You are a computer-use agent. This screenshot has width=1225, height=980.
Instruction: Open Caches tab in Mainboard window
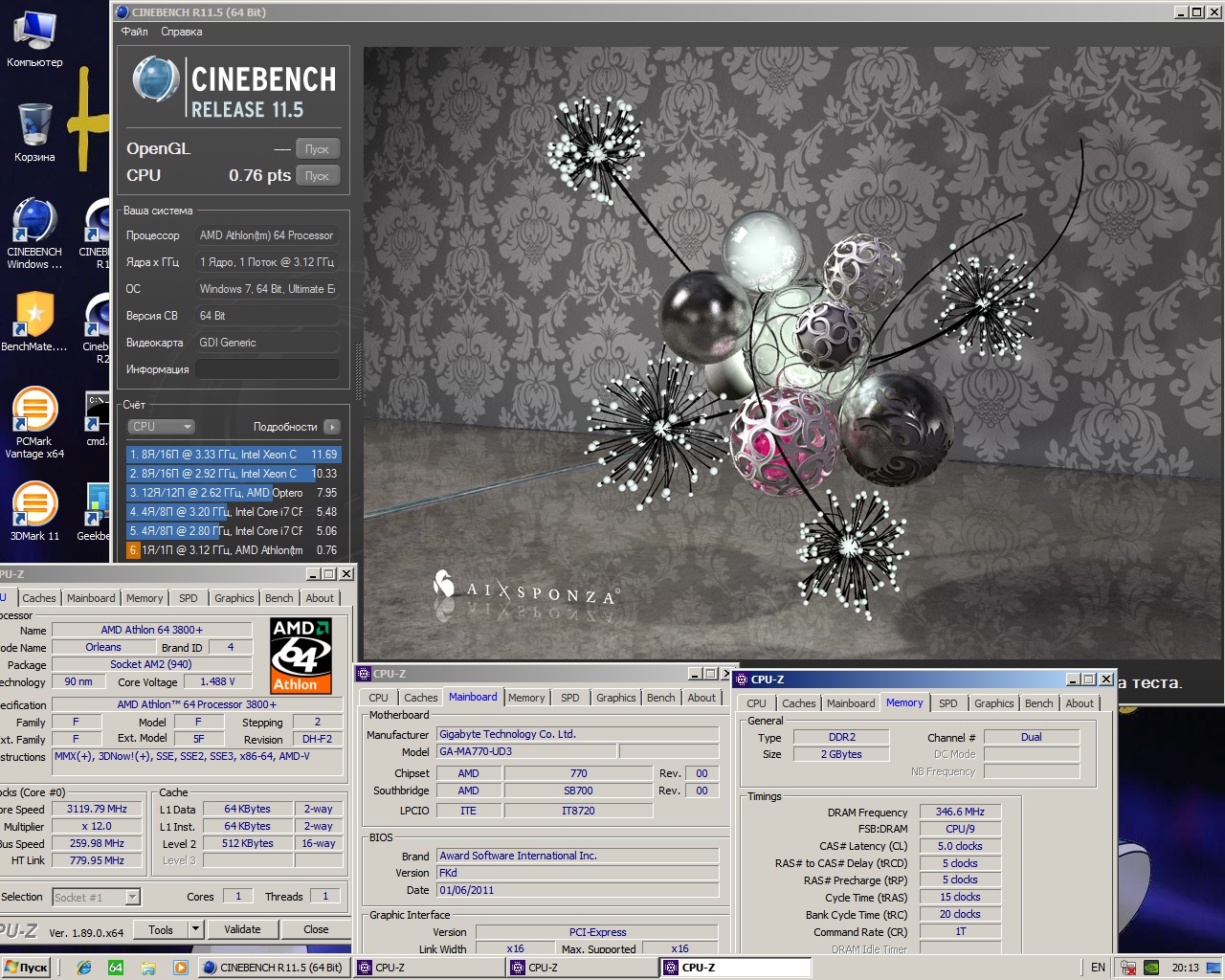pos(420,698)
